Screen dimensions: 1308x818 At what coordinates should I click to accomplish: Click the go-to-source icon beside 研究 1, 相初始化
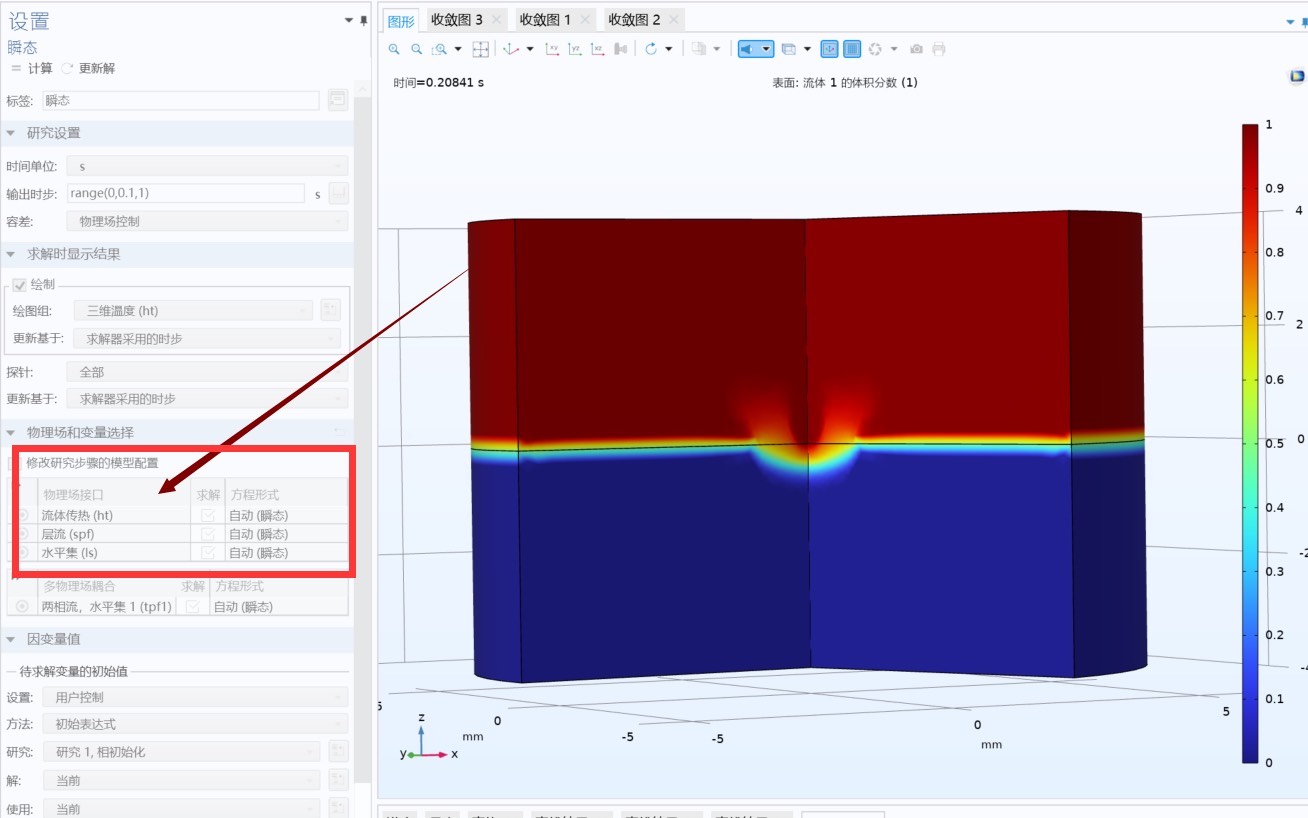click(338, 751)
